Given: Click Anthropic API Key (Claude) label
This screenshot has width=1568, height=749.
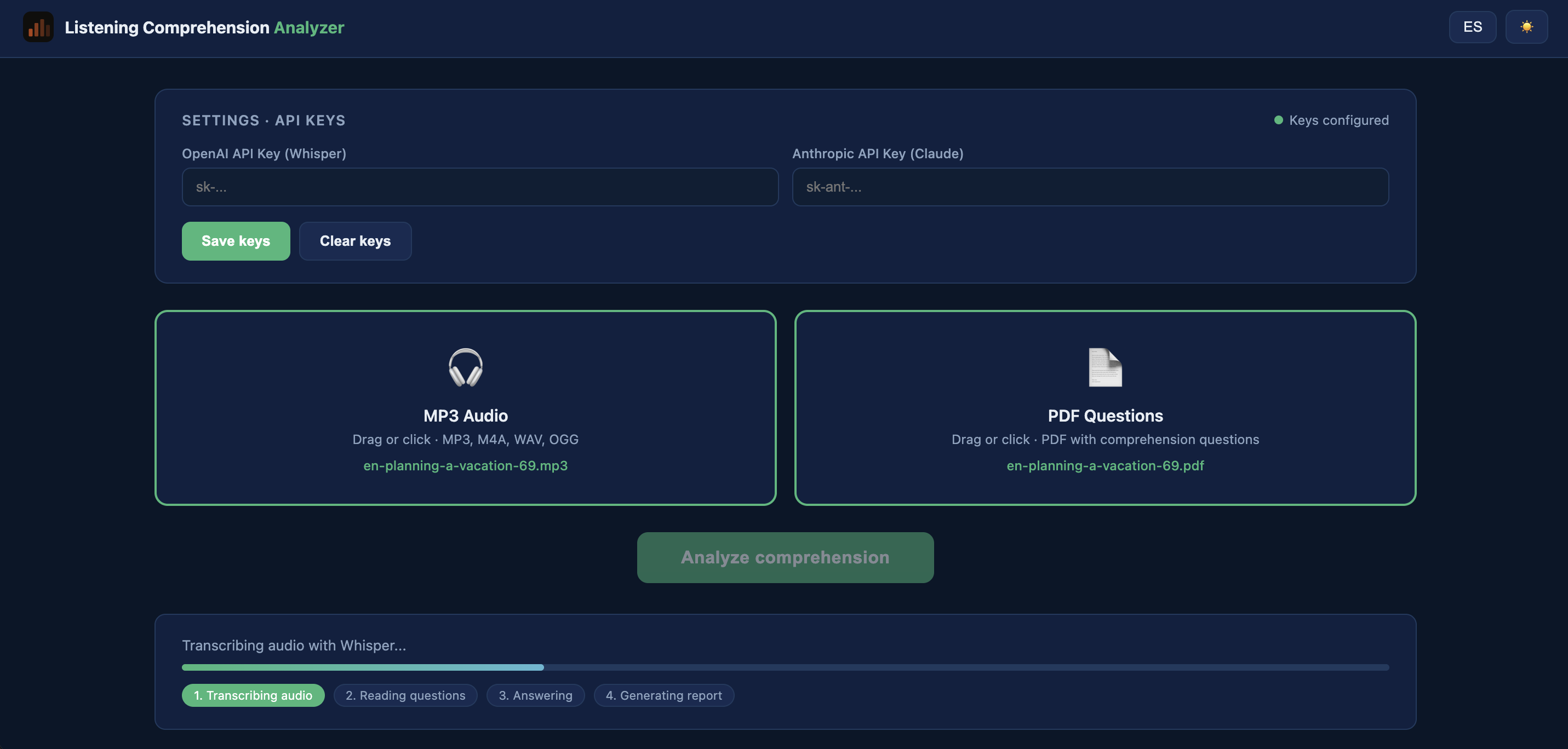Looking at the screenshot, I should (877, 153).
